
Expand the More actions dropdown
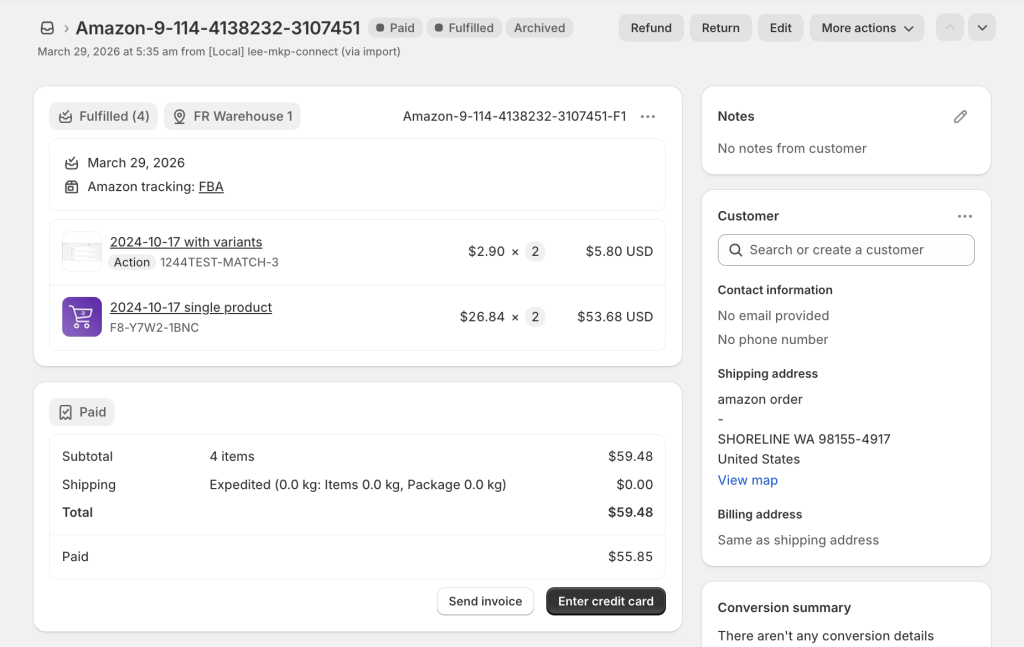pyautogui.click(x=866, y=28)
